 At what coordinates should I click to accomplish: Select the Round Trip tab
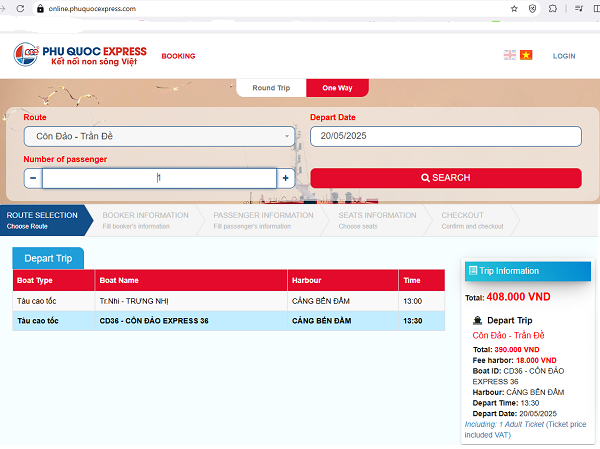(271, 88)
